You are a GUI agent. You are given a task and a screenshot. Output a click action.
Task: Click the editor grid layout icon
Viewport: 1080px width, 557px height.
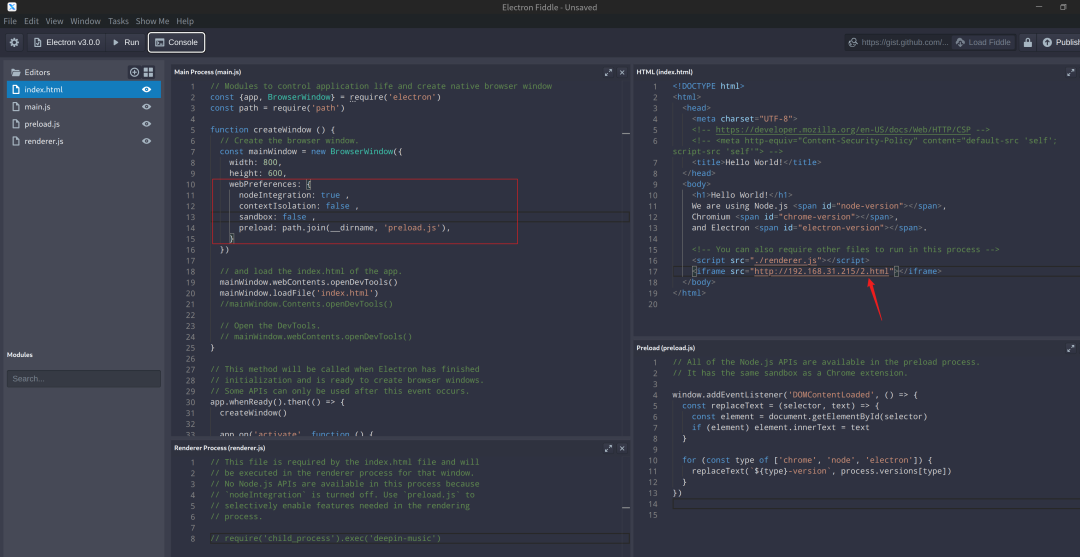[148, 72]
